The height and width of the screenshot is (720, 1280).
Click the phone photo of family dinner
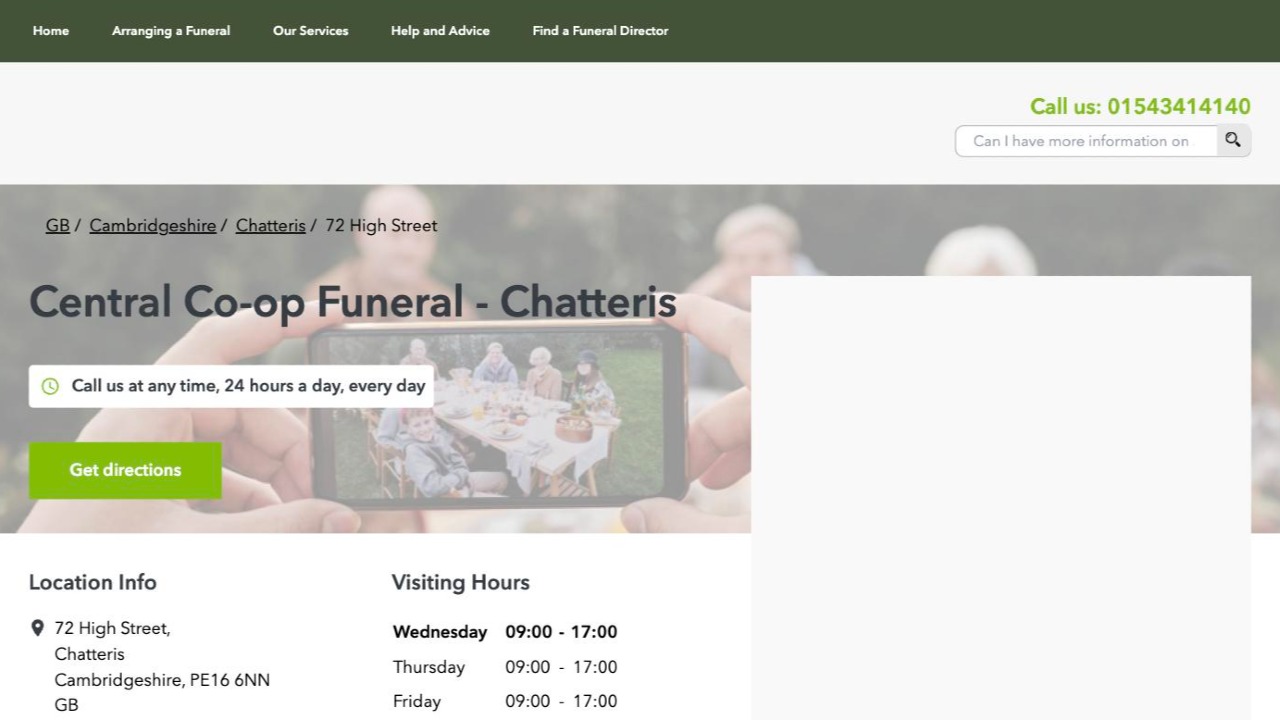498,416
